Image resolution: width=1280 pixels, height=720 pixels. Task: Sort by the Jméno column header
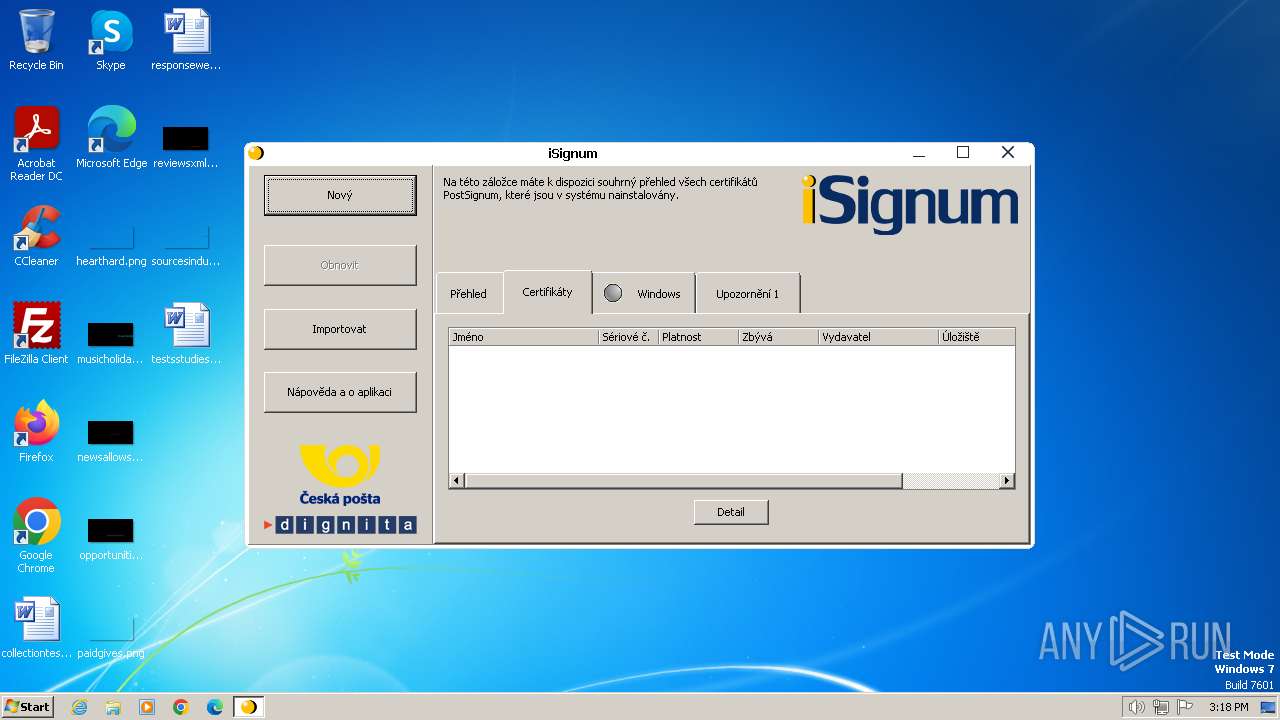(523, 337)
